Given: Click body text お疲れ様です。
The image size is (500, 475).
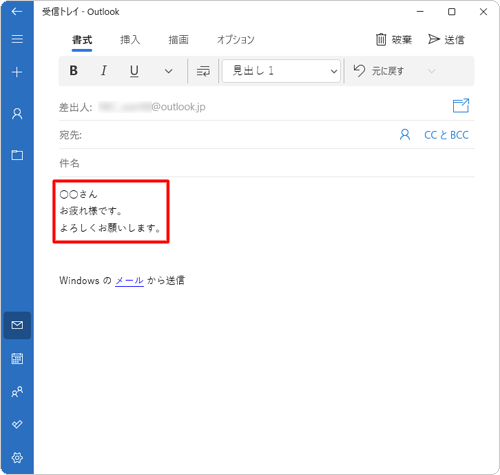Looking at the screenshot, I should click(x=91, y=211).
